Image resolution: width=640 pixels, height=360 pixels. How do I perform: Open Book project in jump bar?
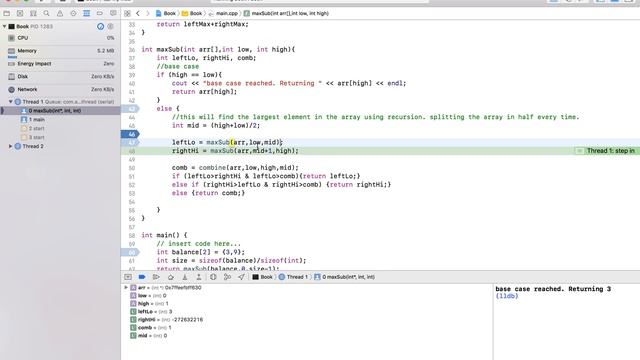click(166, 13)
